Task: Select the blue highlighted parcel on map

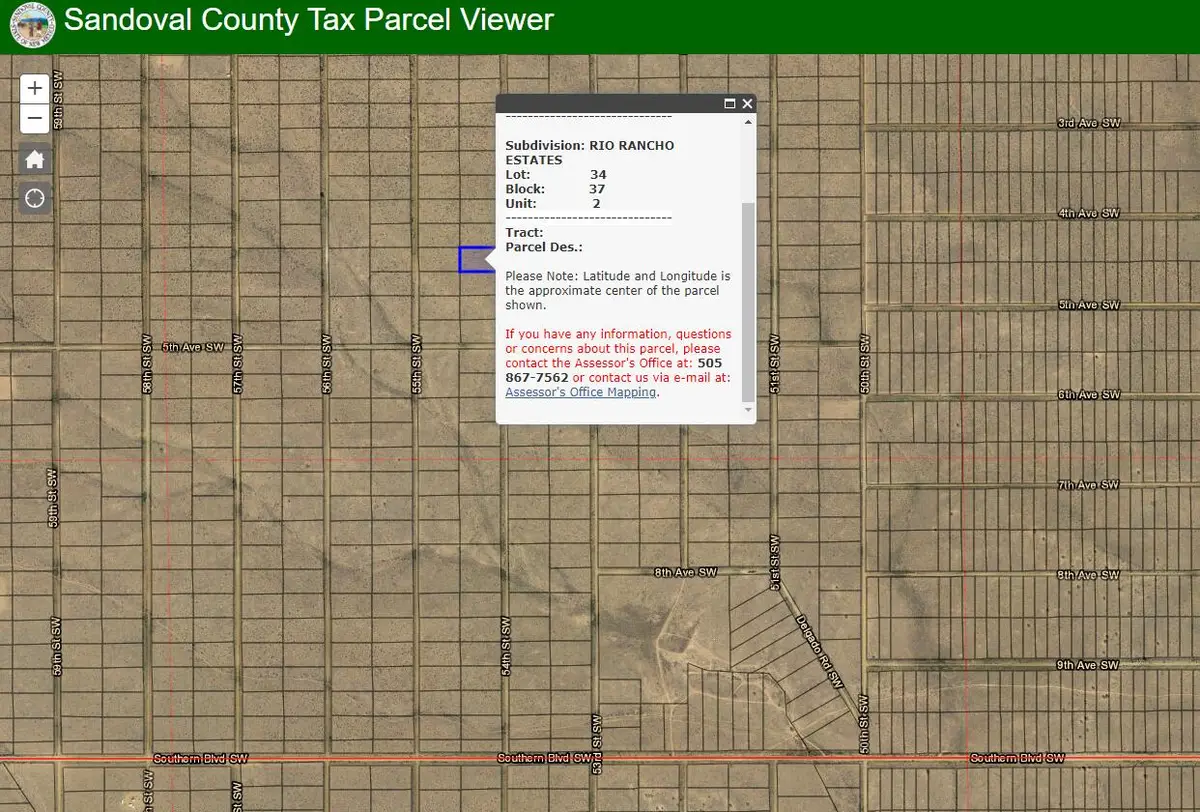Action: point(473,259)
